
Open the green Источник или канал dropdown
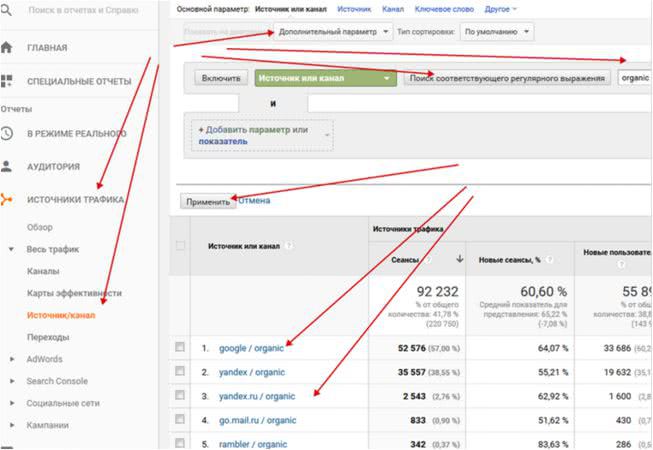[x=324, y=78]
